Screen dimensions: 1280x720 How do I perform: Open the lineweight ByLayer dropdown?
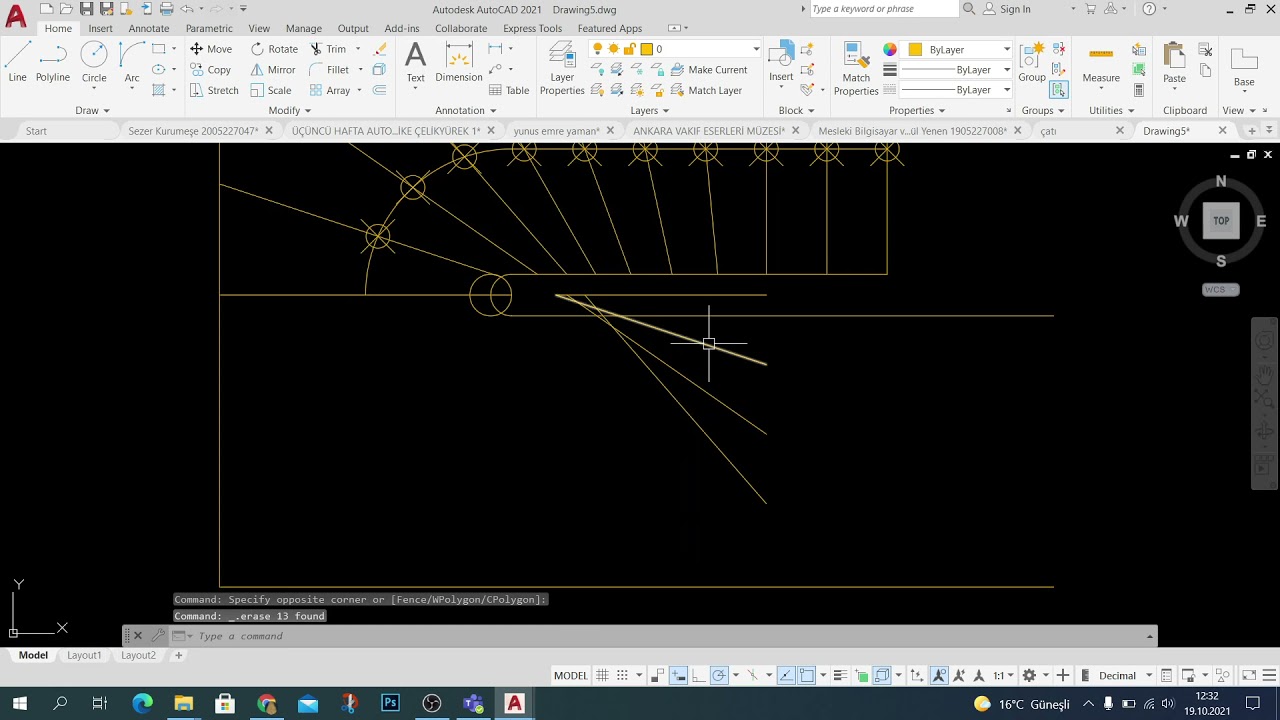[955, 70]
